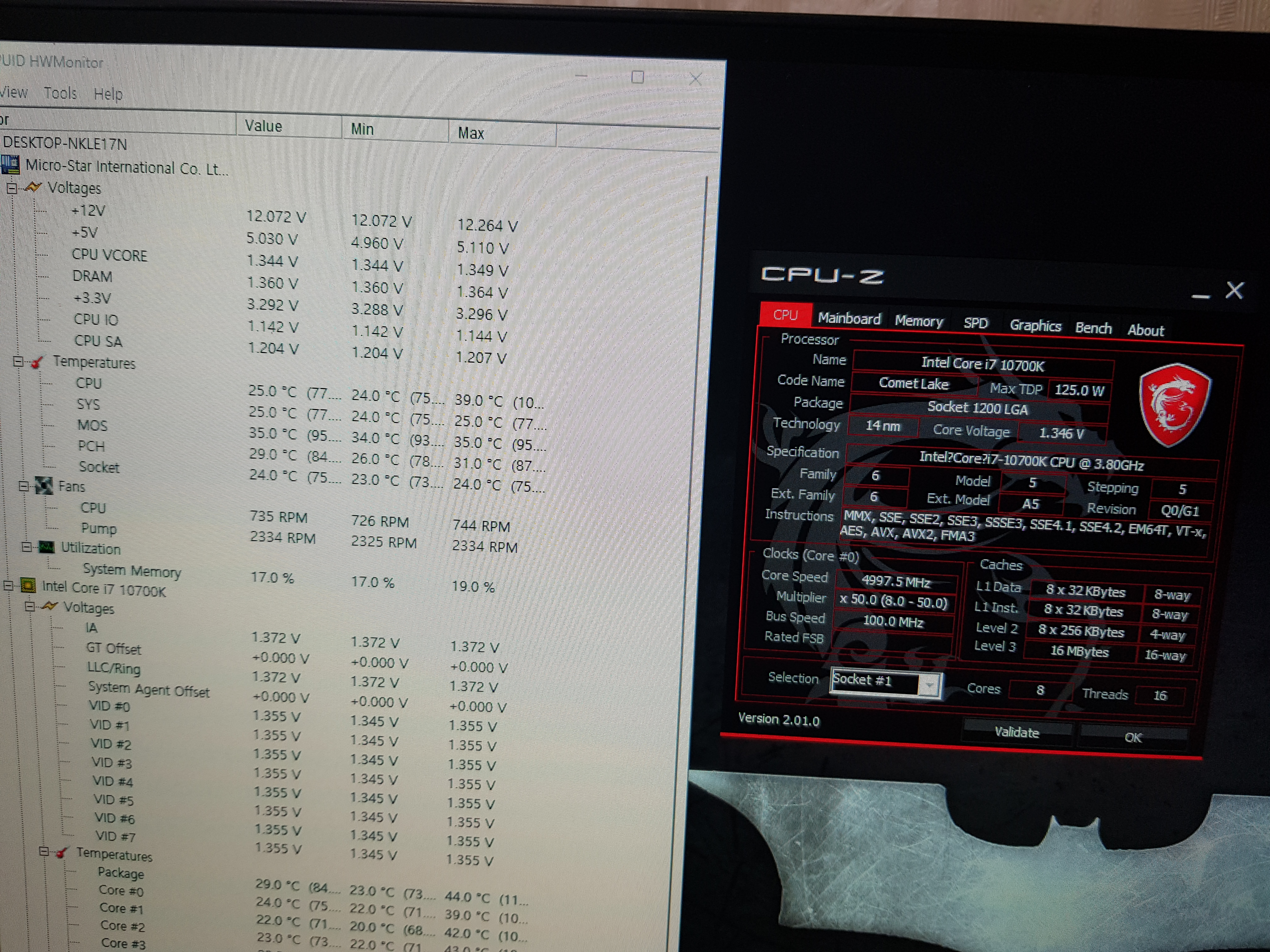The height and width of the screenshot is (952, 1270).
Task: Select the +12V voltage row
Action: [88, 211]
